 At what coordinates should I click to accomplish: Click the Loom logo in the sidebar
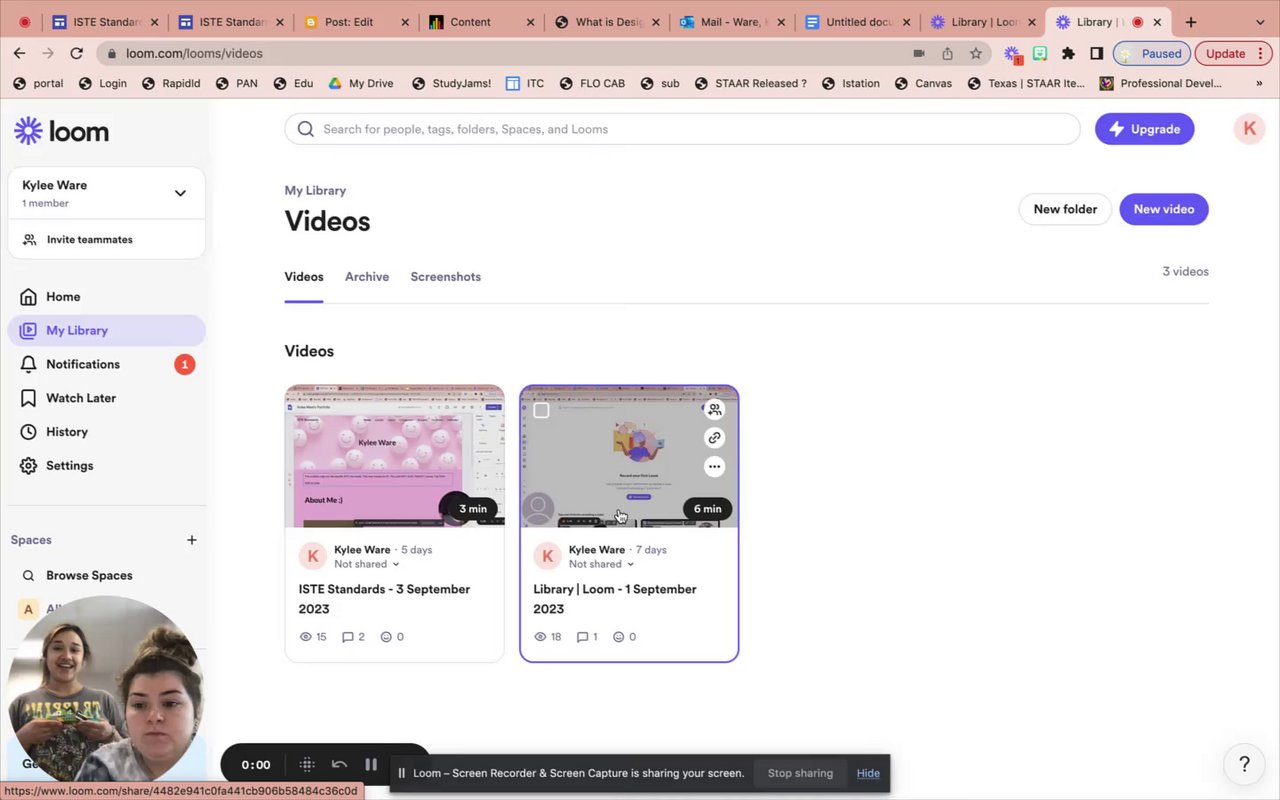[x=61, y=131]
